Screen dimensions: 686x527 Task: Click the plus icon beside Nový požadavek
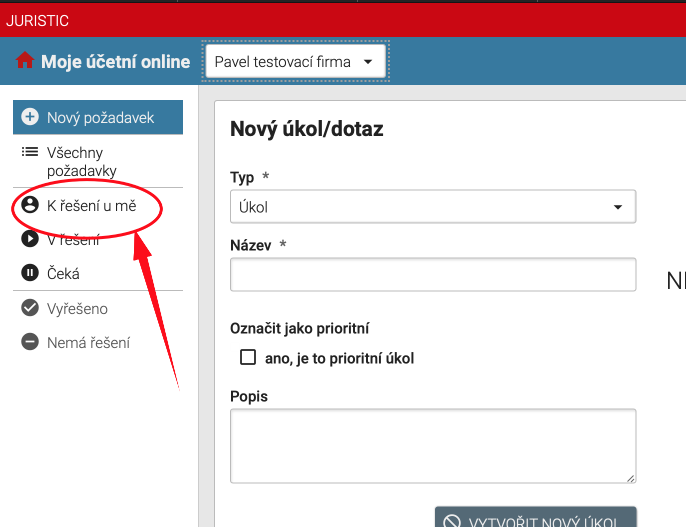point(30,117)
